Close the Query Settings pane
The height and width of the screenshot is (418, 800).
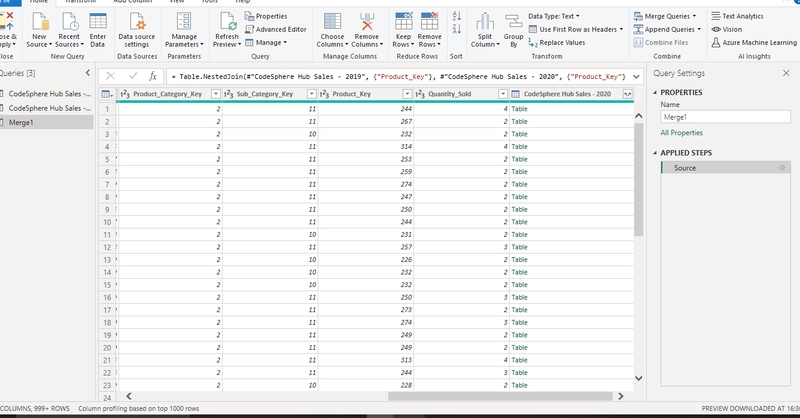786,73
